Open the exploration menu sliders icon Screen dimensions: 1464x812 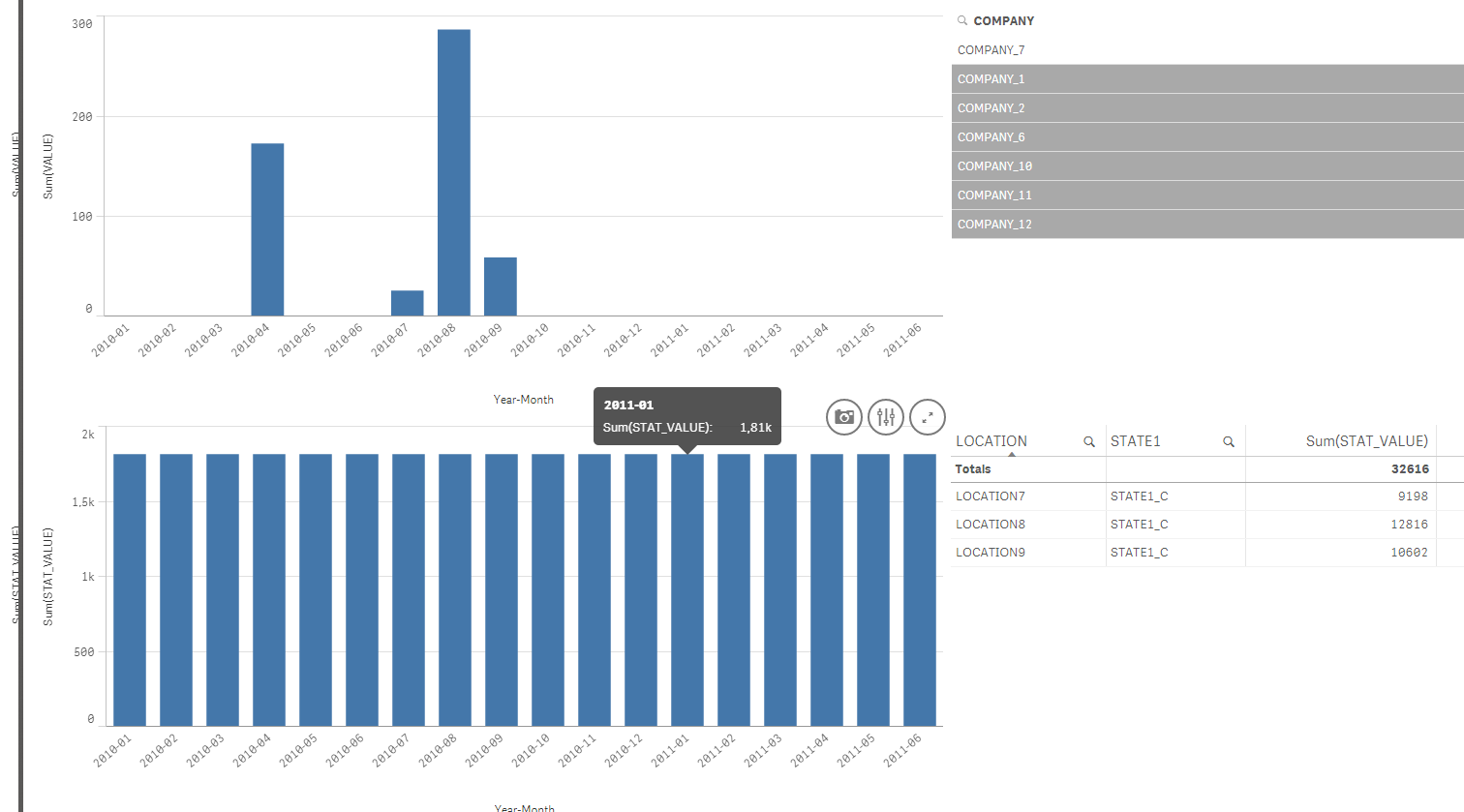coord(886,417)
